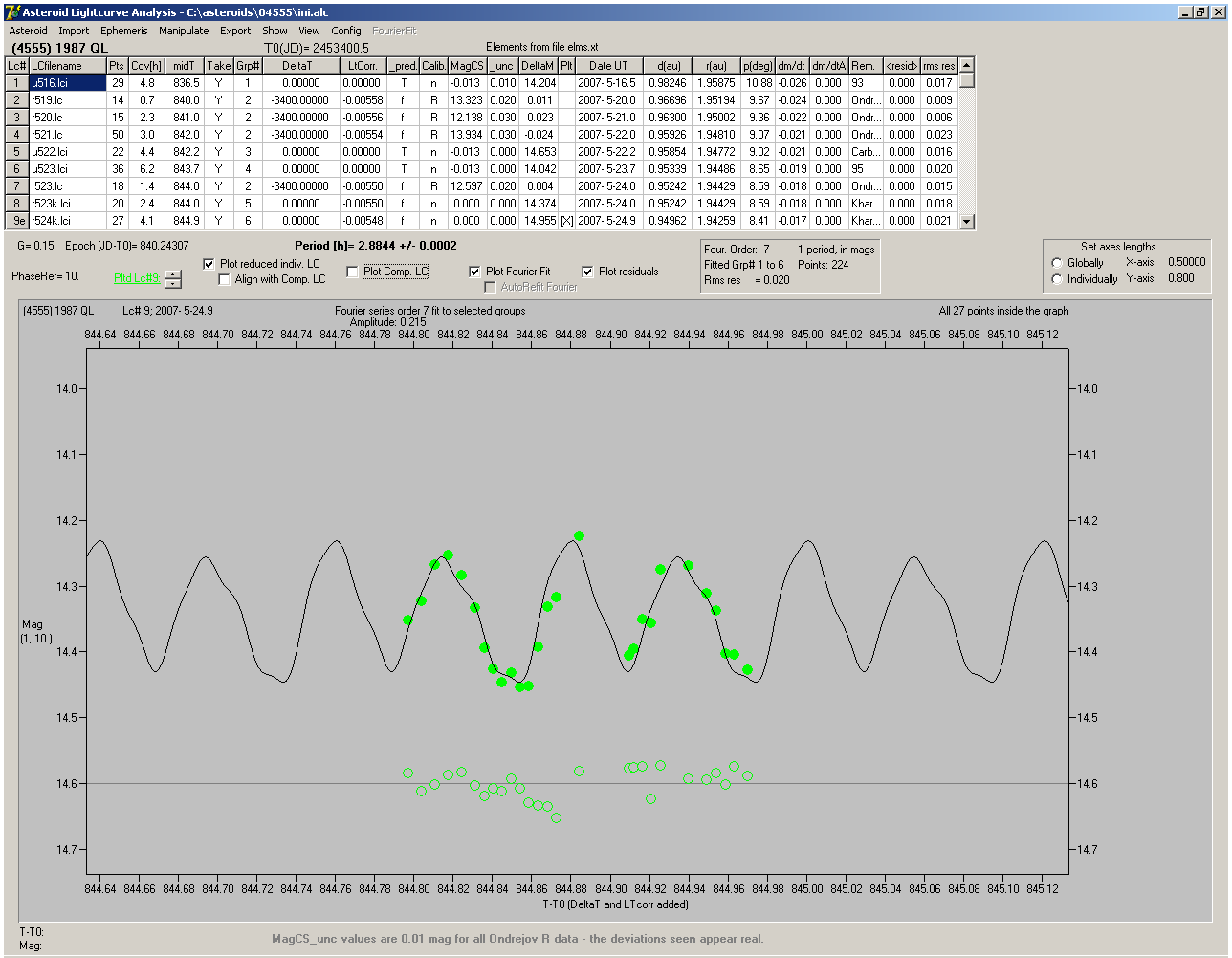
Task: Click the application icon in the title bar
Action: 12,12
